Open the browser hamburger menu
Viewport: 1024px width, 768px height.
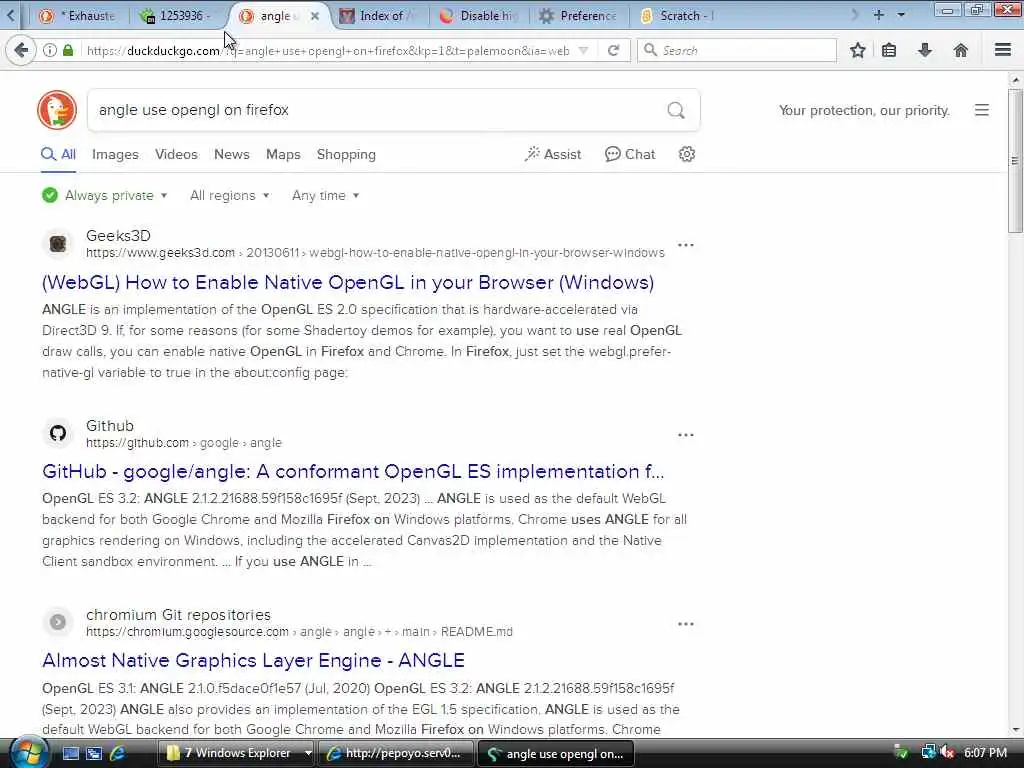click(1003, 50)
